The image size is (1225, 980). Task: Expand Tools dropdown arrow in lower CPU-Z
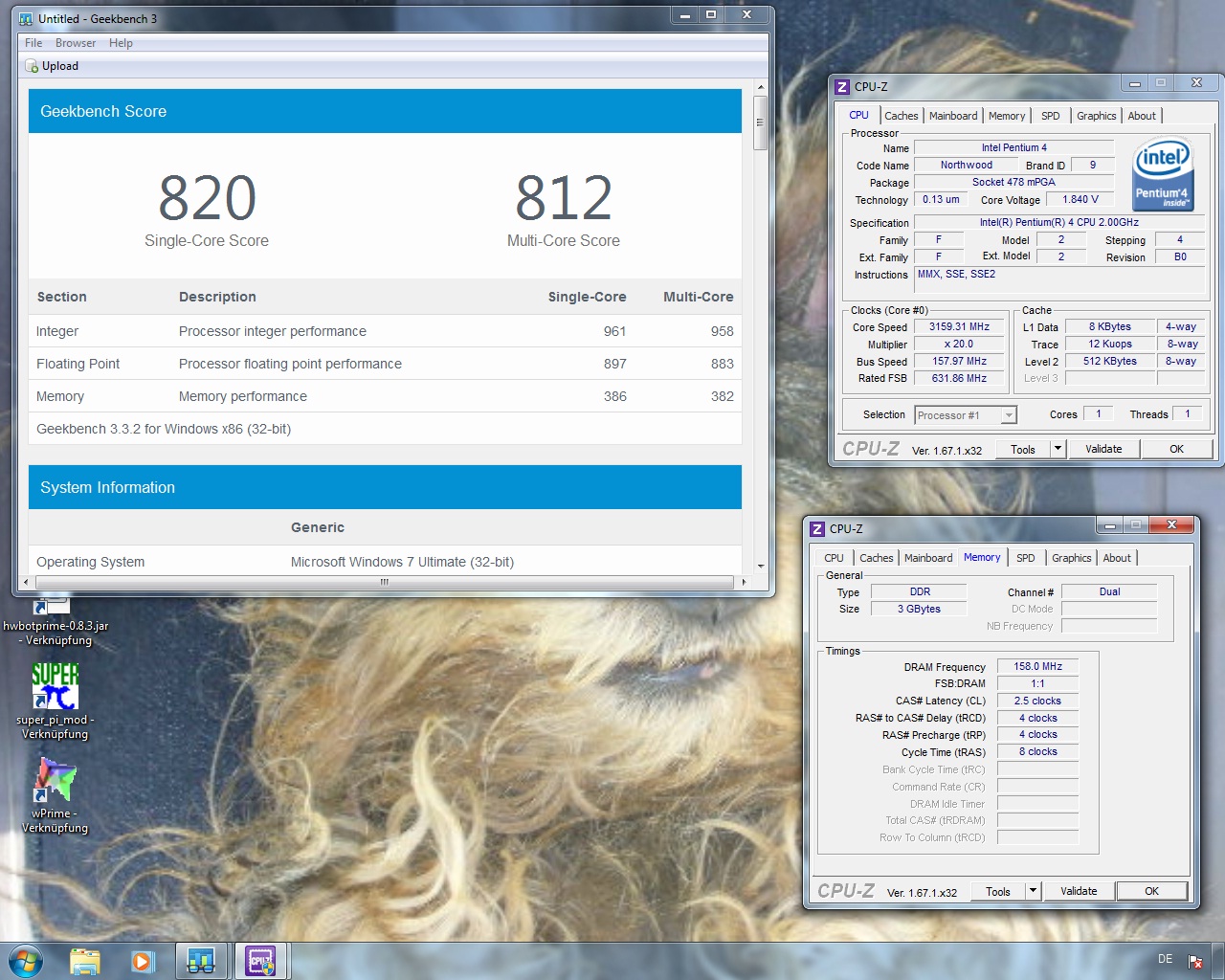(1033, 891)
